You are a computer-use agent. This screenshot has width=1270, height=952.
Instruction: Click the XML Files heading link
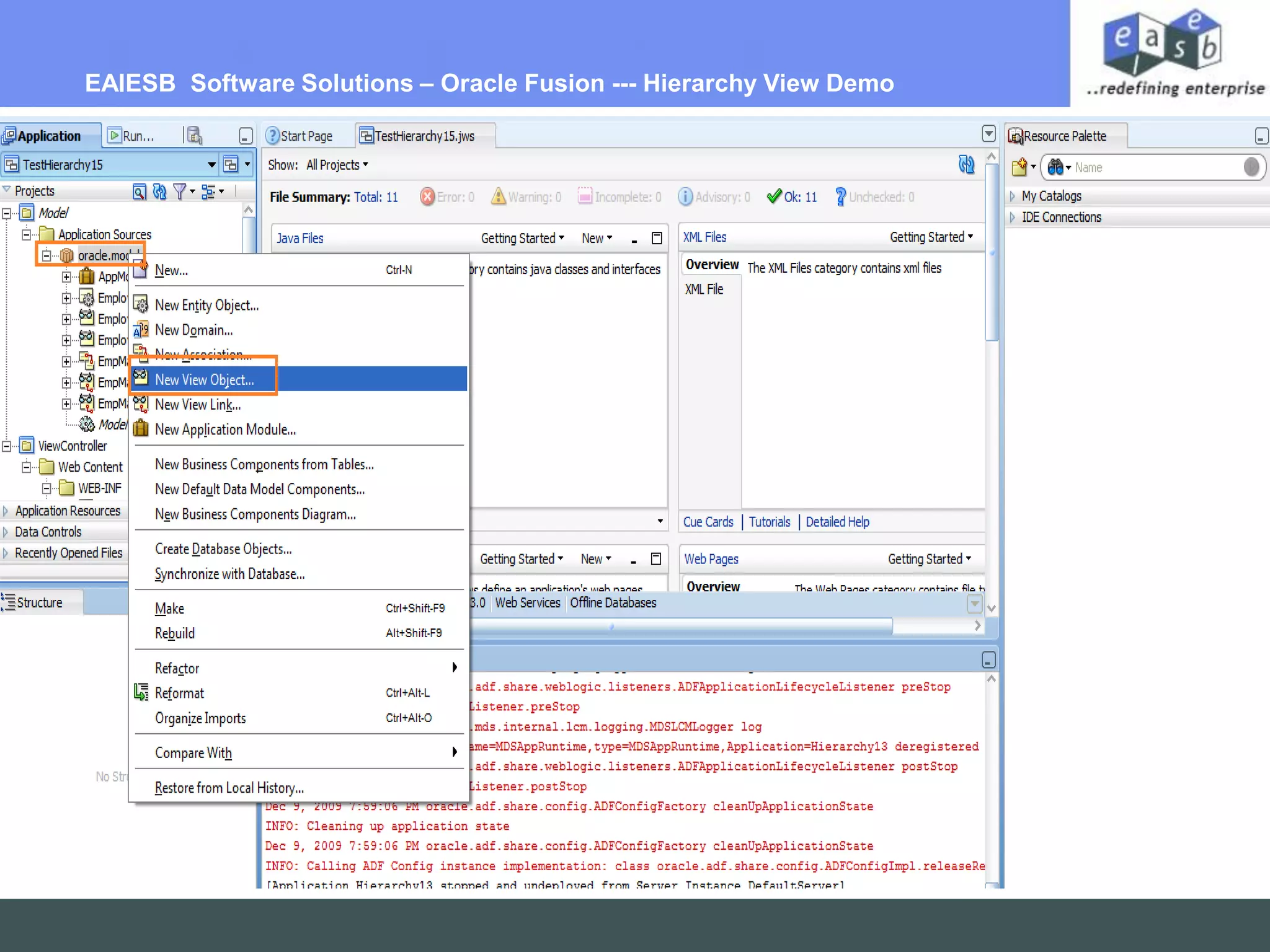tap(704, 237)
